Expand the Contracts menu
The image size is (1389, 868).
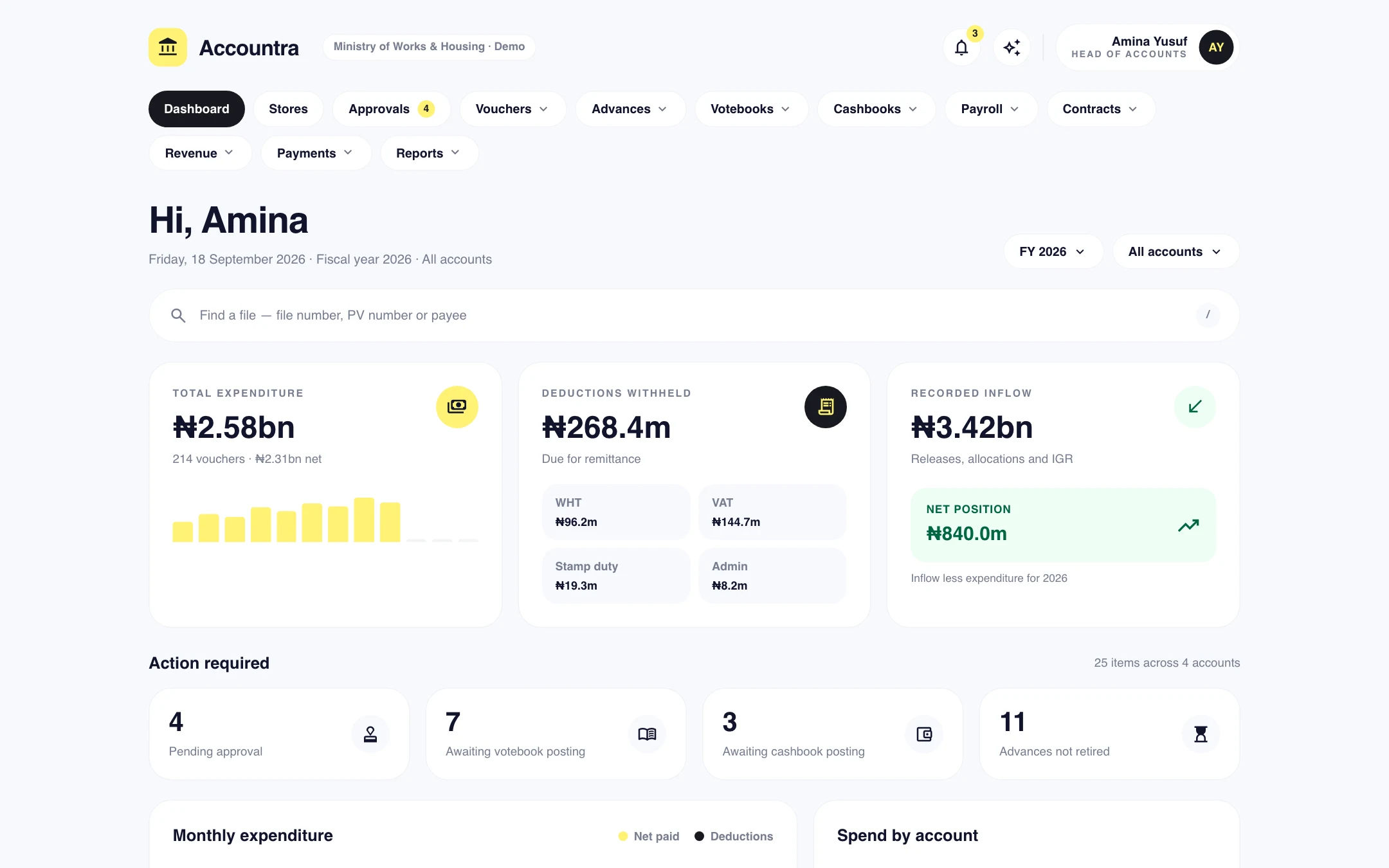pyautogui.click(x=1101, y=109)
